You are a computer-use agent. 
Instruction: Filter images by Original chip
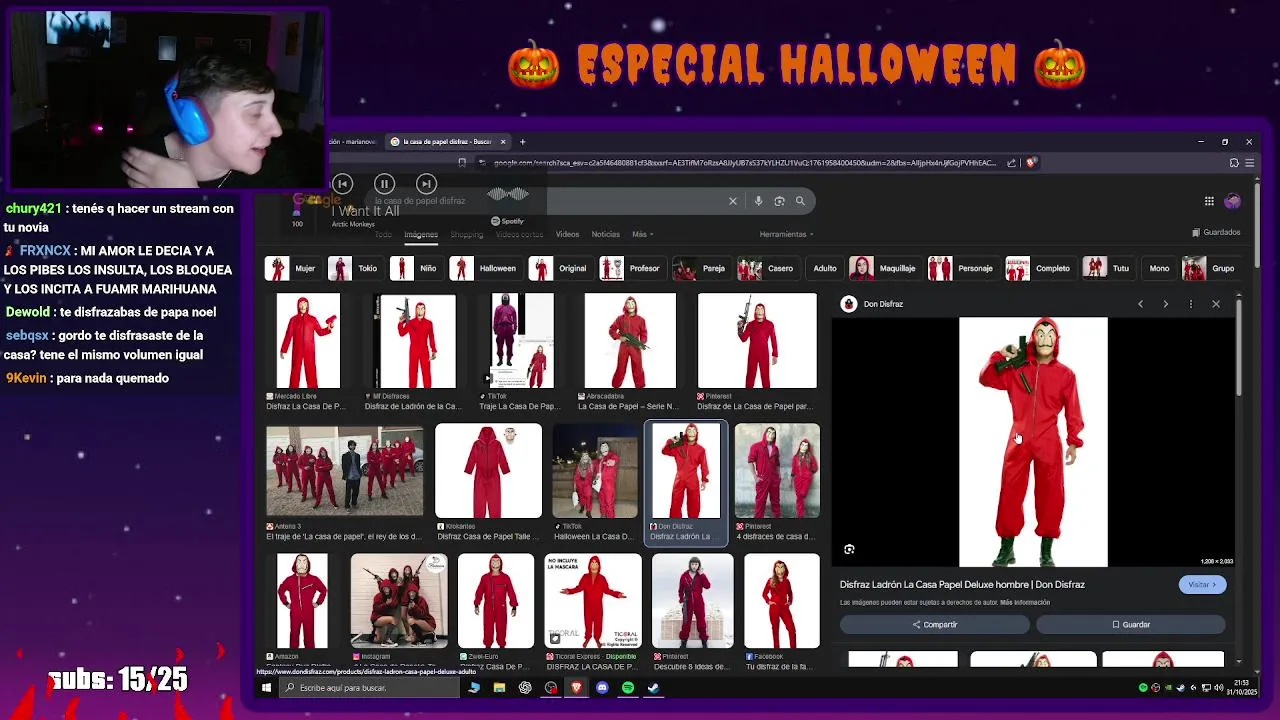pos(560,268)
